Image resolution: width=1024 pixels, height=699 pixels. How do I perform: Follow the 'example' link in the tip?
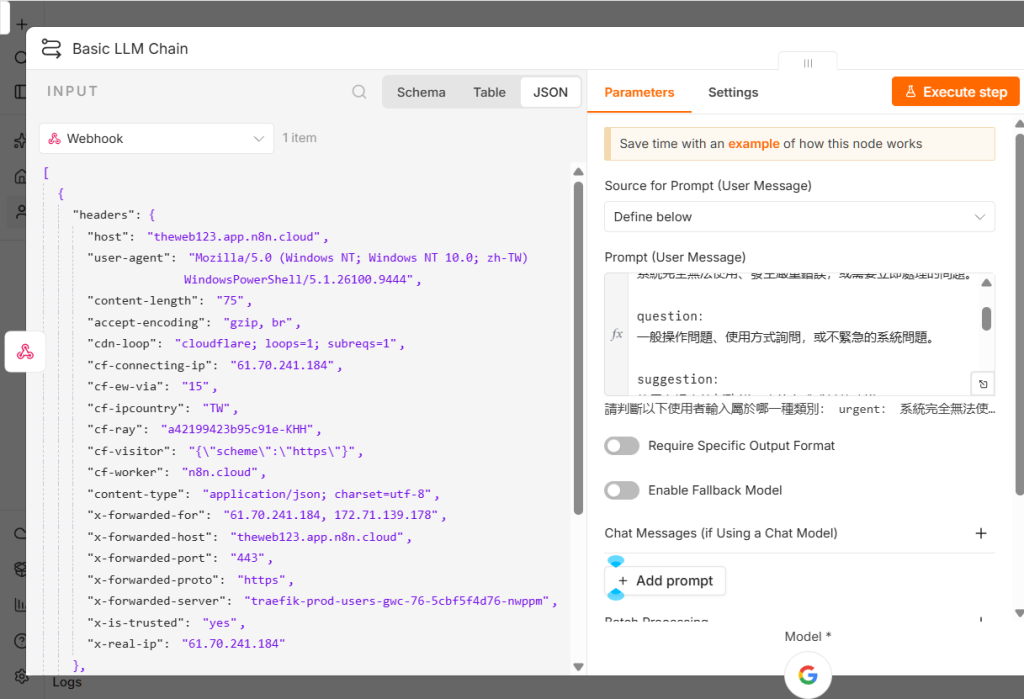[754, 144]
